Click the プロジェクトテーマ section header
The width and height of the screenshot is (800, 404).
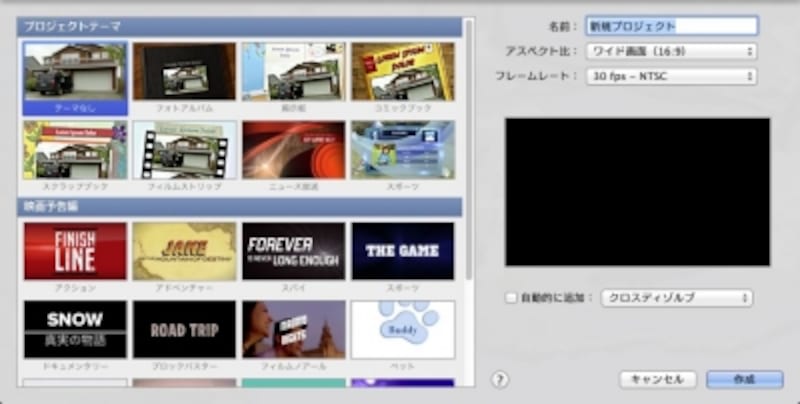(239, 27)
